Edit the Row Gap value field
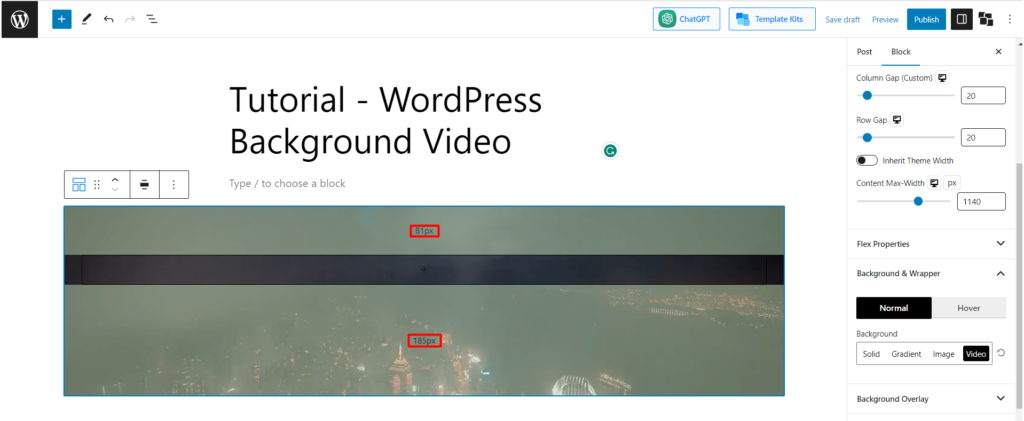This screenshot has width=1024, height=421. pos(983,137)
